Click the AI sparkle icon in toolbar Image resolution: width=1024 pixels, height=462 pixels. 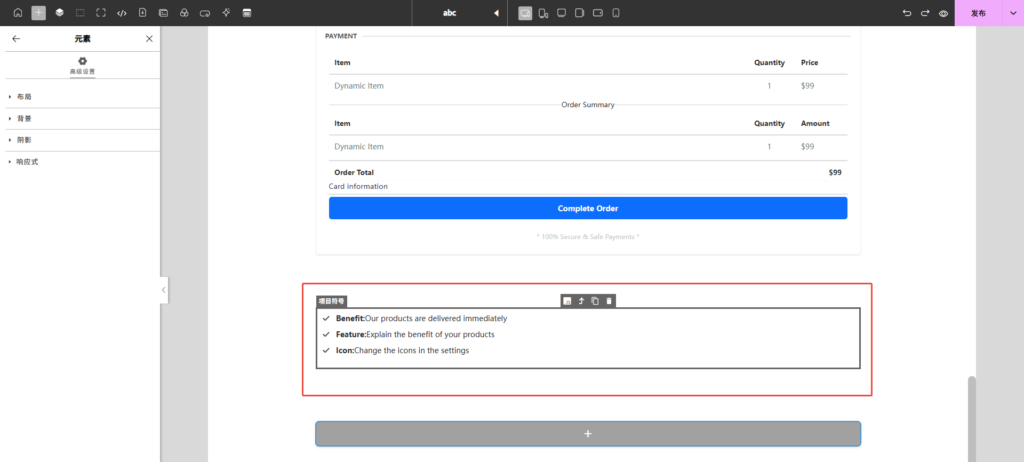[226, 13]
